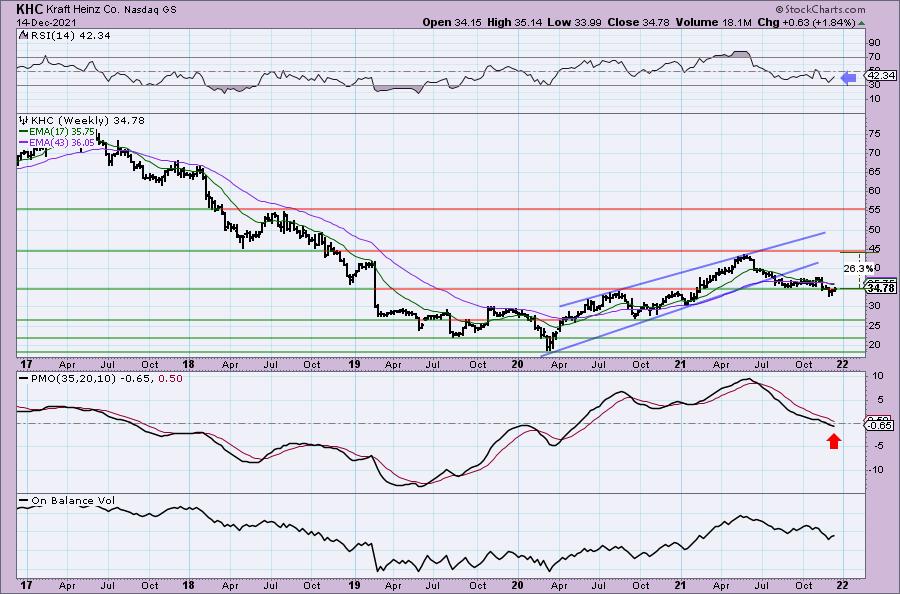Click the -5 level on the PMO axis

[878, 446]
